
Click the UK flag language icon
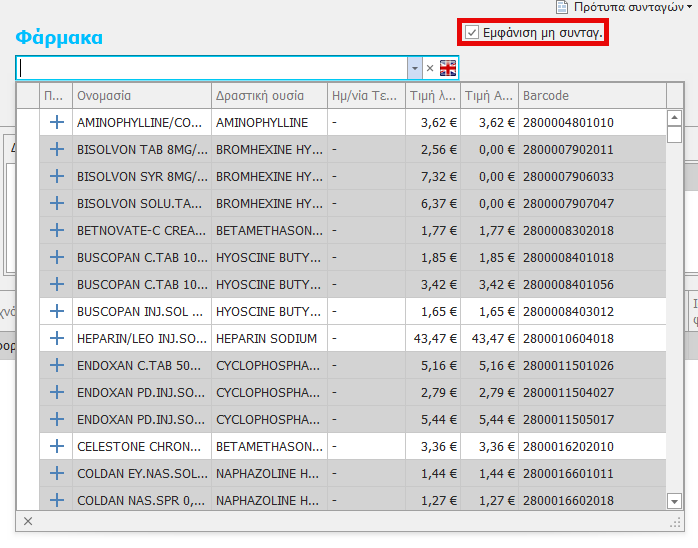[x=448, y=68]
